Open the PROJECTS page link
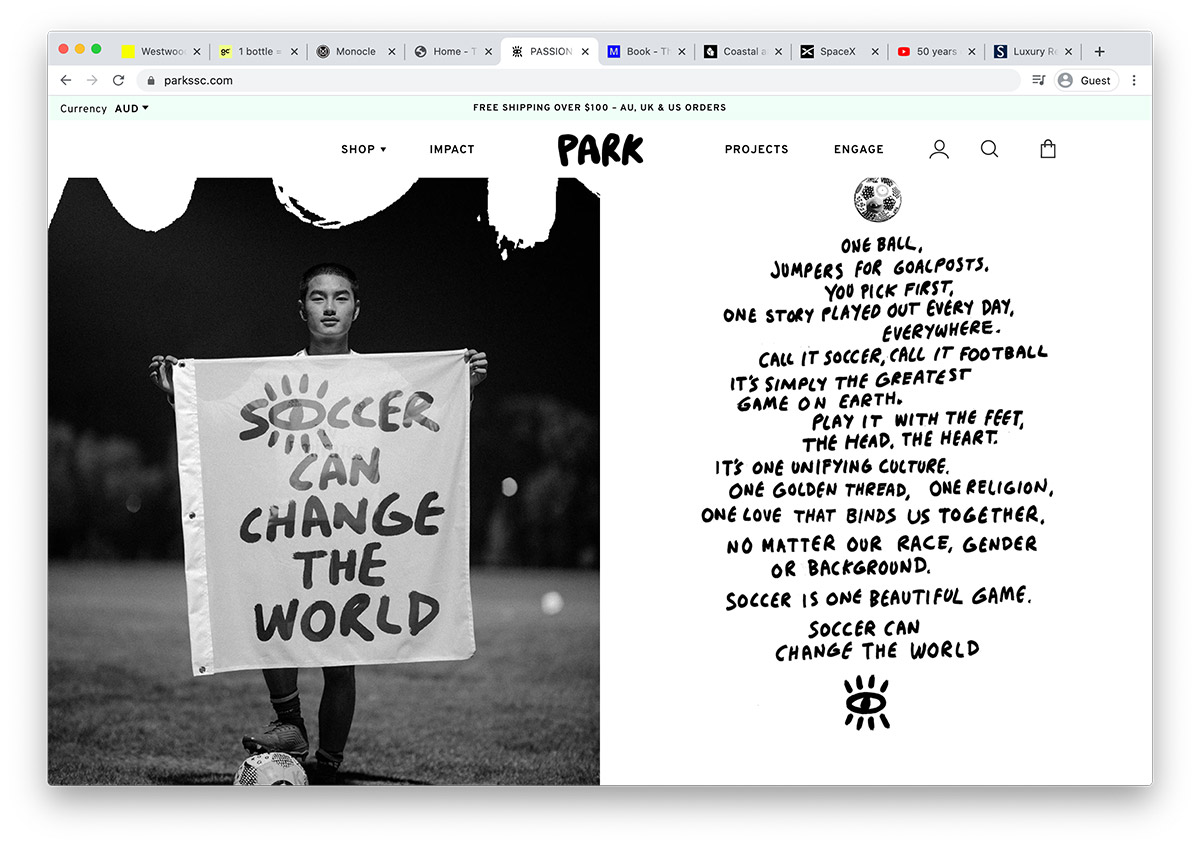 coord(756,149)
